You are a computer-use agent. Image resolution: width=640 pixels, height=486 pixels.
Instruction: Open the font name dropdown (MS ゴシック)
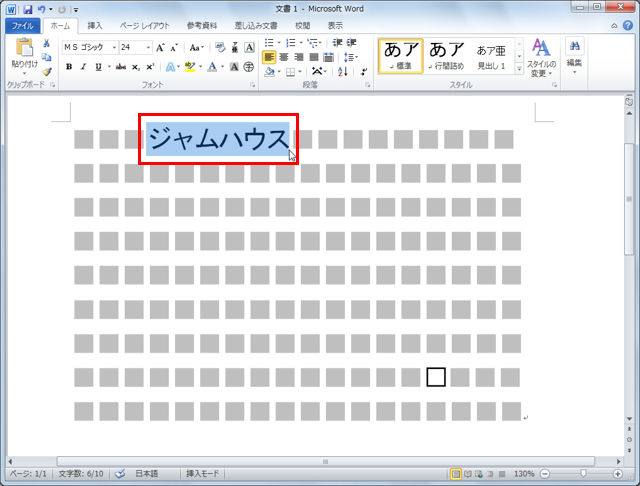[x=114, y=48]
